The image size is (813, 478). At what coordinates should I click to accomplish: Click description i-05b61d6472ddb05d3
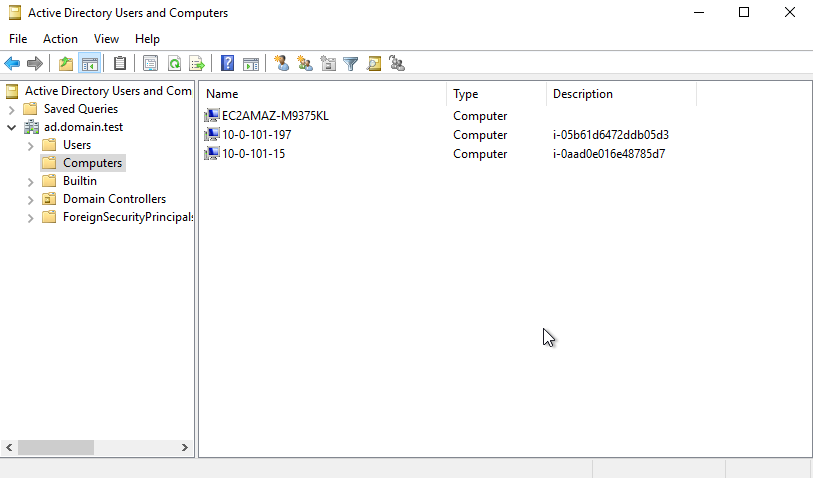point(611,135)
